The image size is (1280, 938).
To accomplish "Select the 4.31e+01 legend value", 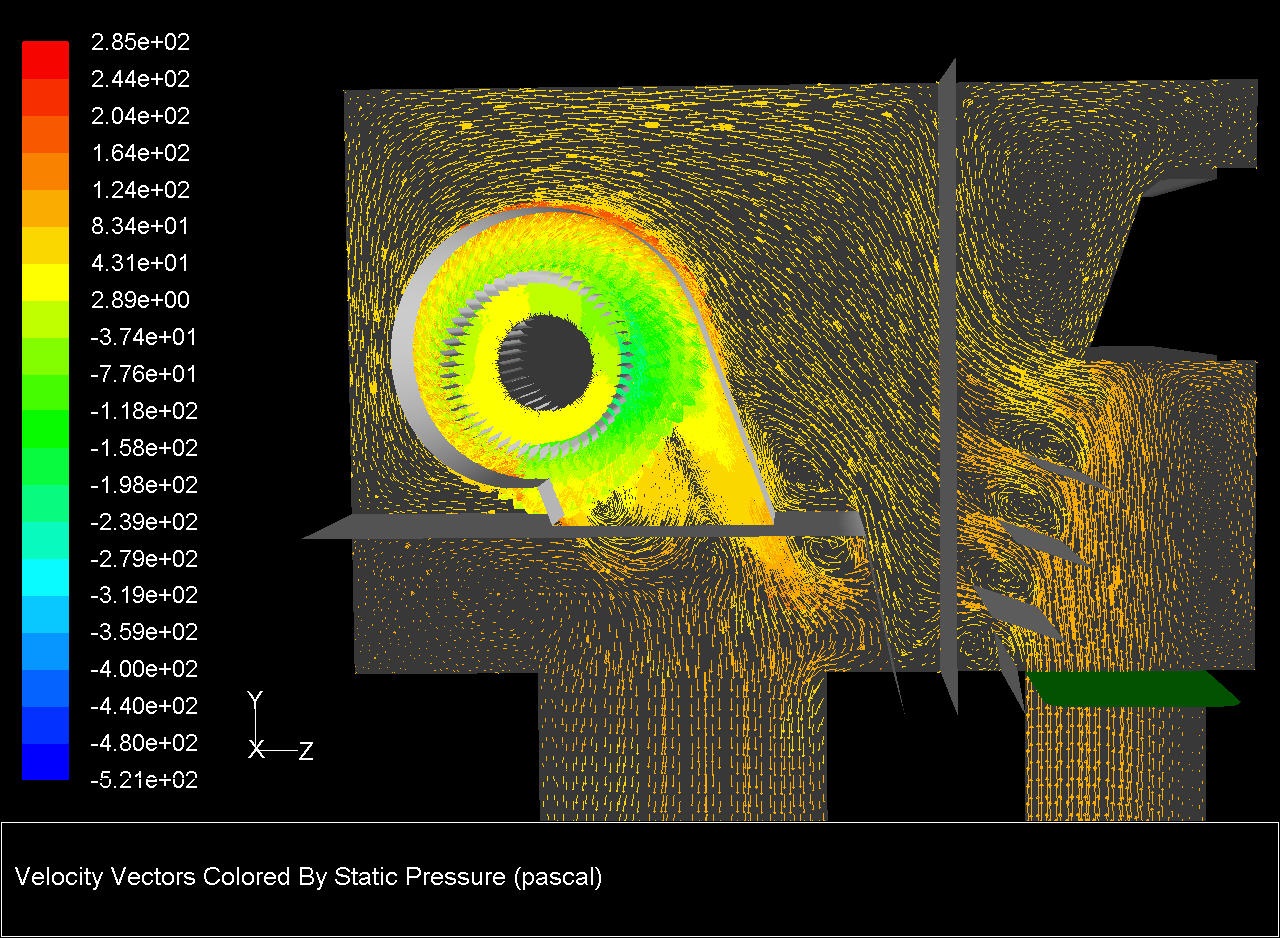I will tap(139, 263).
